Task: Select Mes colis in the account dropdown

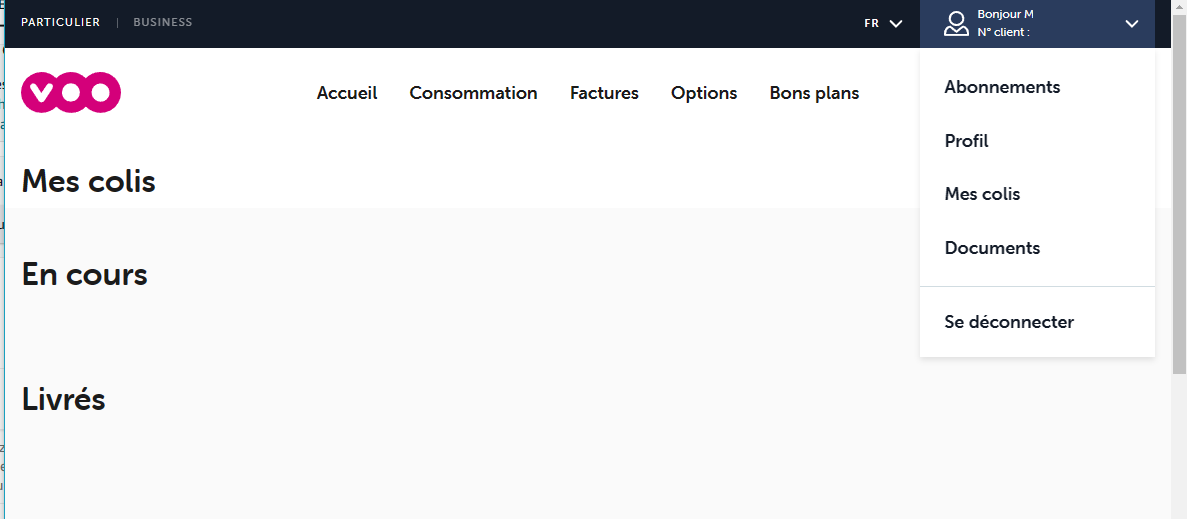Action: (x=982, y=194)
